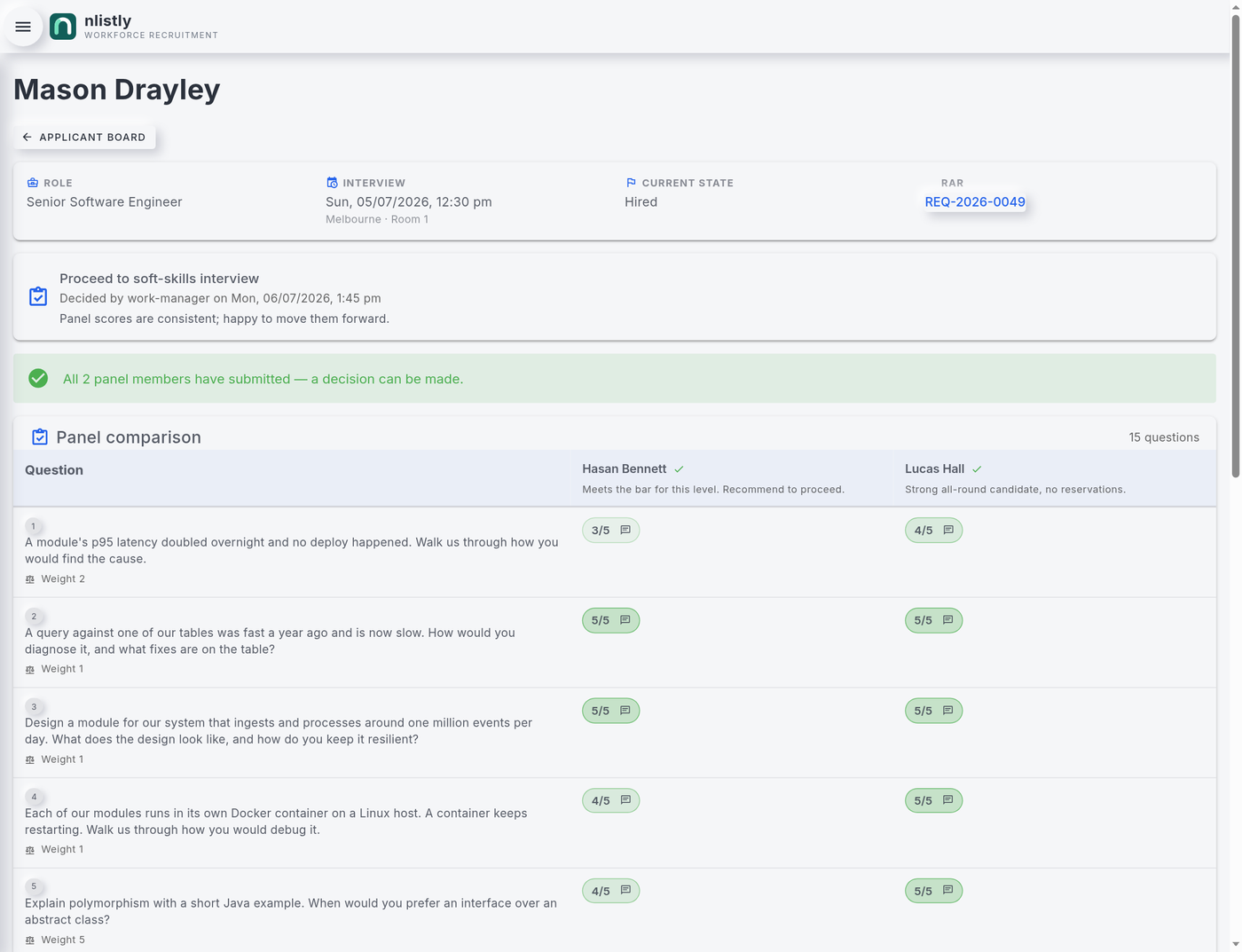The height and width of the screenshot is (952, 1242).
Task: Click the decision clipboard icon
Action: tap(38, 296)
